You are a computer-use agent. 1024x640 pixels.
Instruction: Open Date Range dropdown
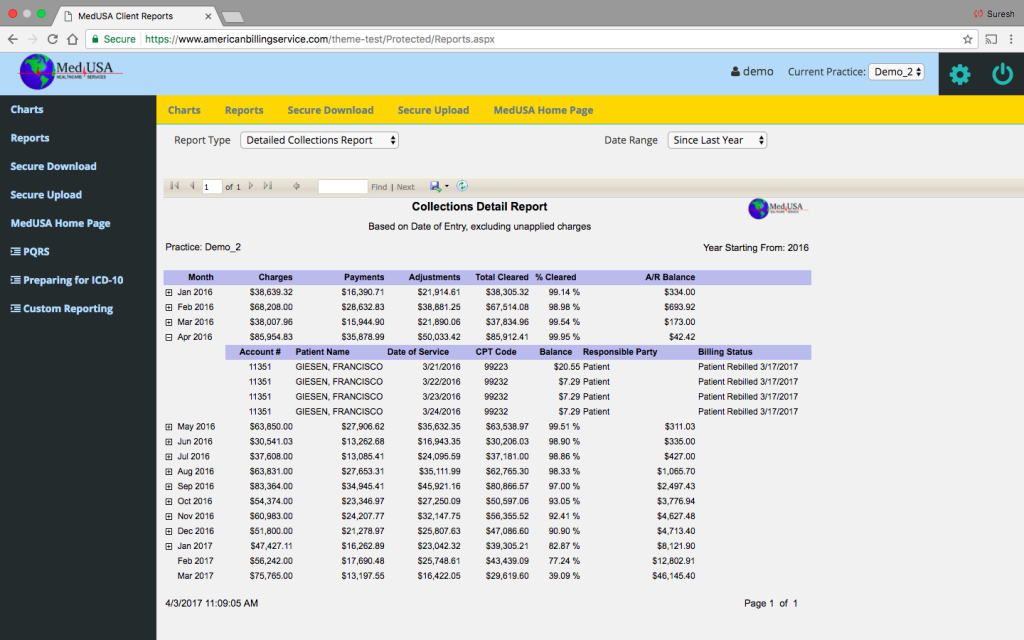point(717,140)
